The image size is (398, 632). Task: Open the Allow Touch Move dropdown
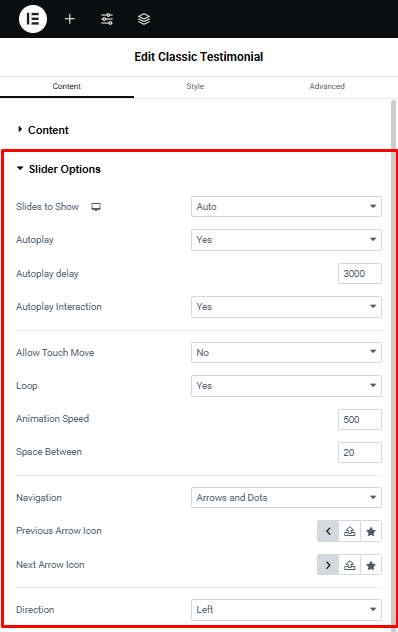pos(286,352)
